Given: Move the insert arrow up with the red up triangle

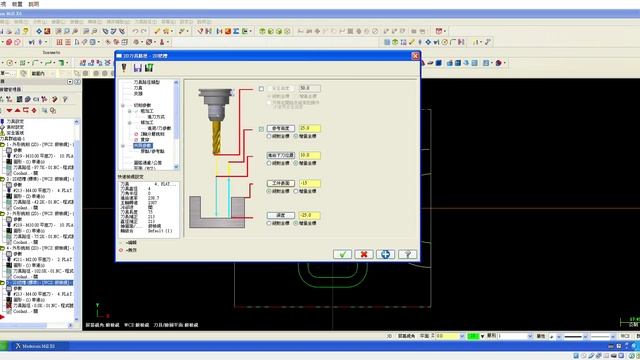Looking at the screenshot, I should click(x=18, y=111).
